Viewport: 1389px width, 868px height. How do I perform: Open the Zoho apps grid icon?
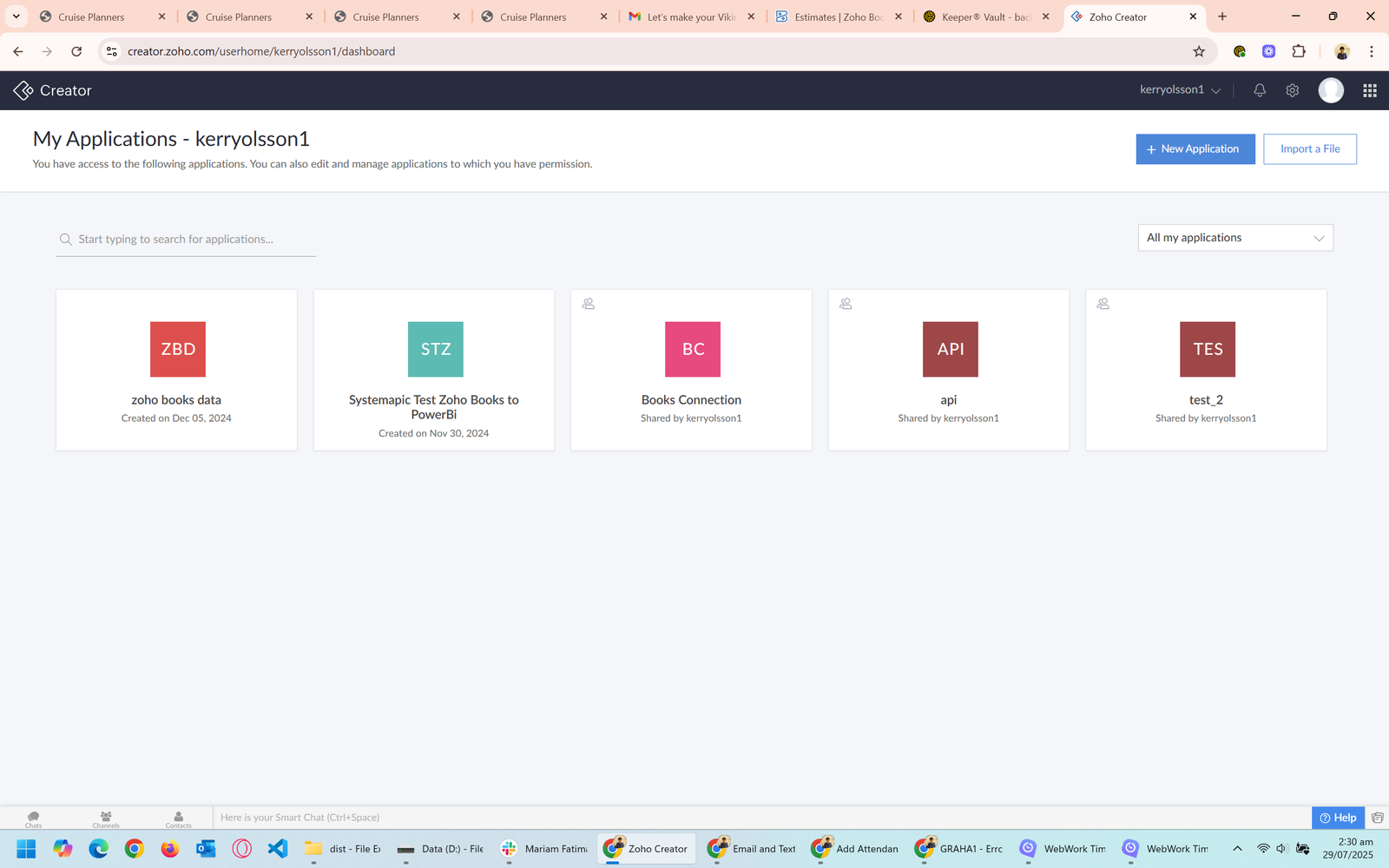pyautogui.click(x=1370, y=90)
